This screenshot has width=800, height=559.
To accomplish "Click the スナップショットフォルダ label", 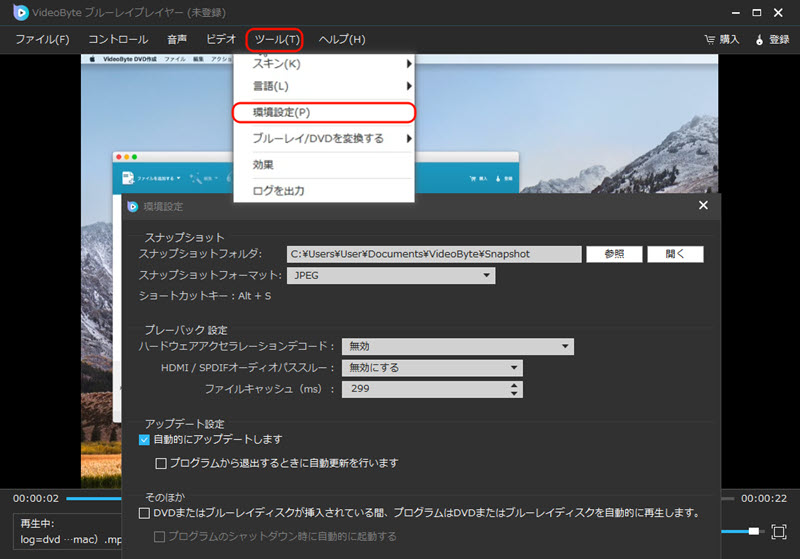I will coord(201,254).
